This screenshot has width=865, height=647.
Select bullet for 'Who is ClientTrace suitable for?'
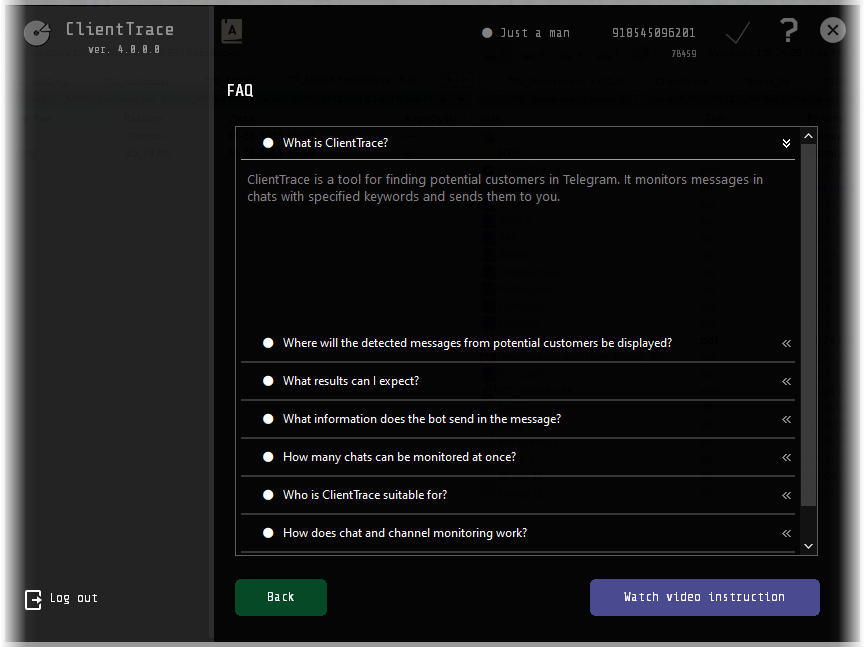(268, 495)
